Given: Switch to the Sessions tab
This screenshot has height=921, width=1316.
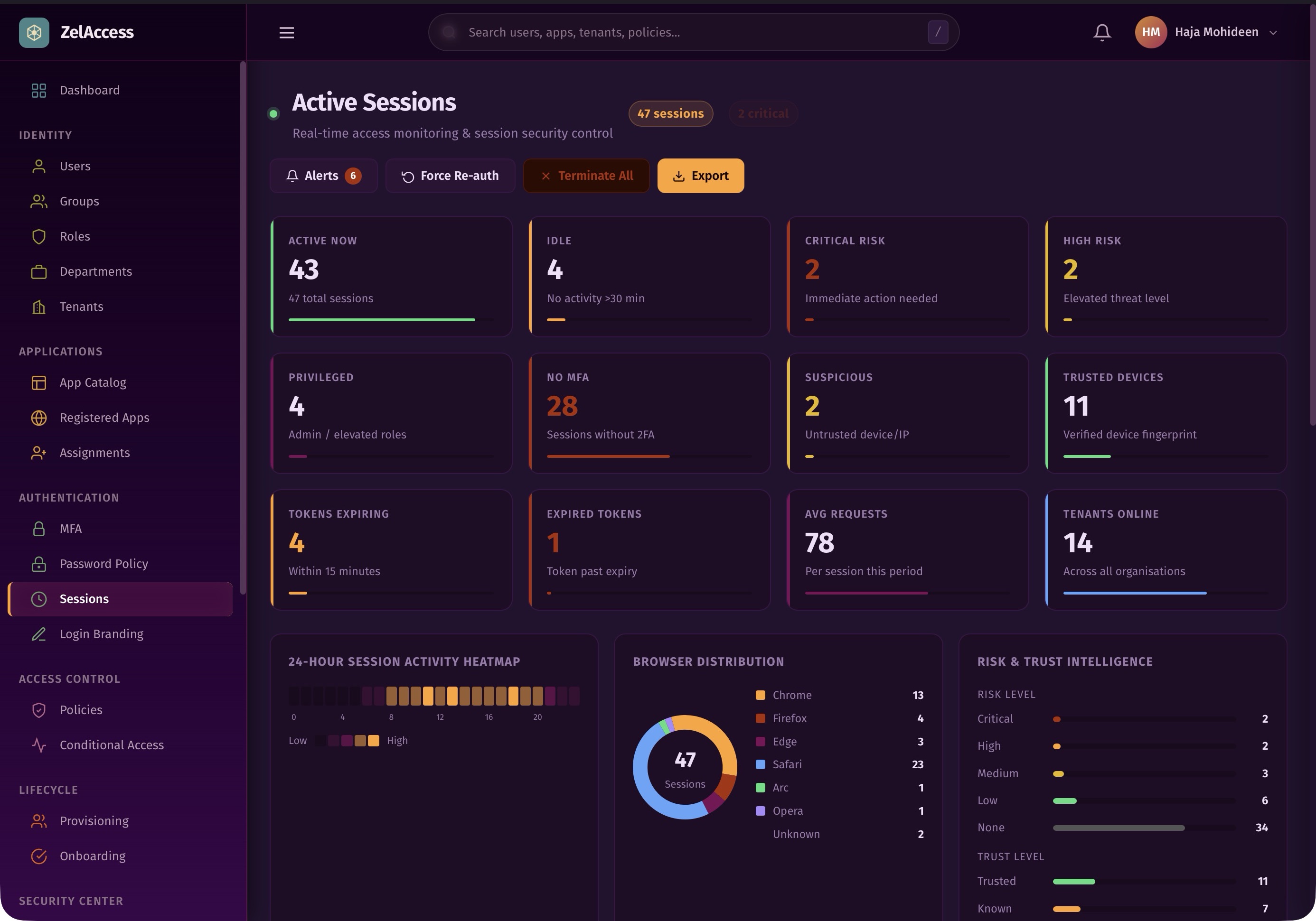Looking at the screenshot, I should click(x=84, y=598).
